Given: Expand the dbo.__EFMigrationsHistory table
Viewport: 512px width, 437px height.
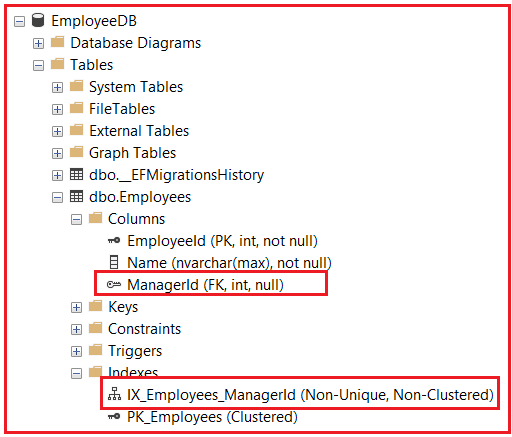Looking at the screenshot, I should [57, 176].
